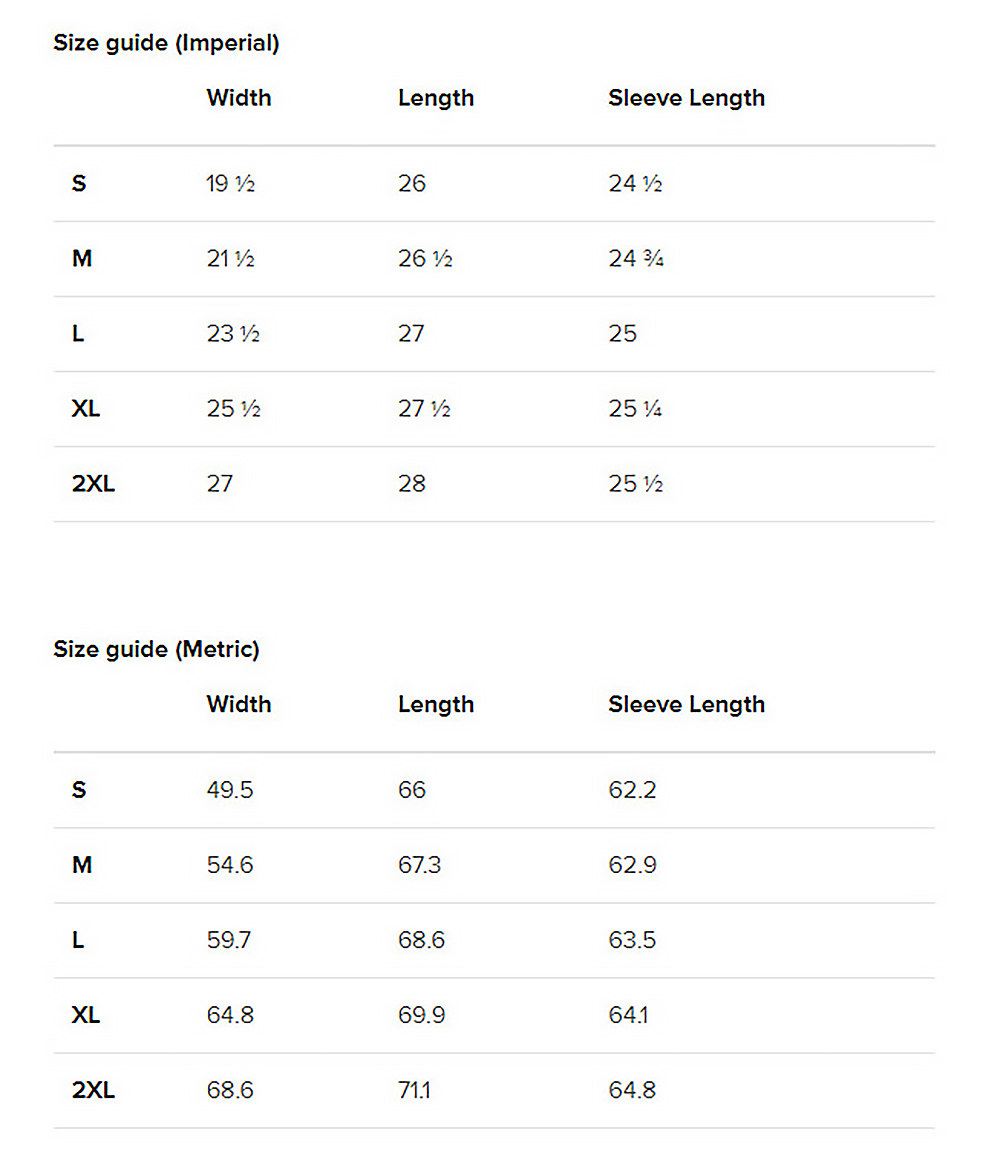Click the "Size guide (Imperial)" heading
Viewport: 1000px width, 1164px height.
166,43
